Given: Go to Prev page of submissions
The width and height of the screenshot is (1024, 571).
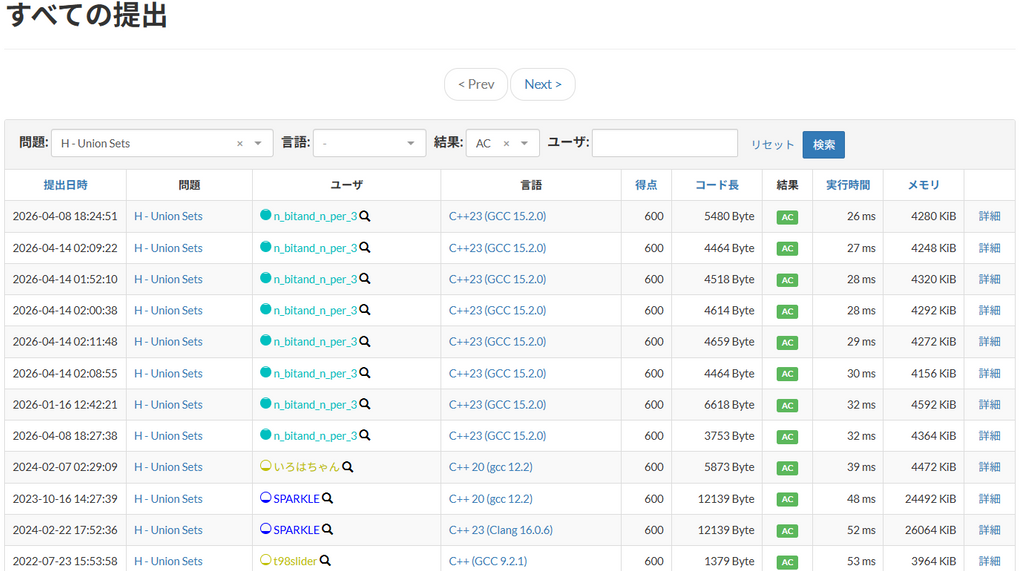Looking at the screenshot, I should (476, 84).
